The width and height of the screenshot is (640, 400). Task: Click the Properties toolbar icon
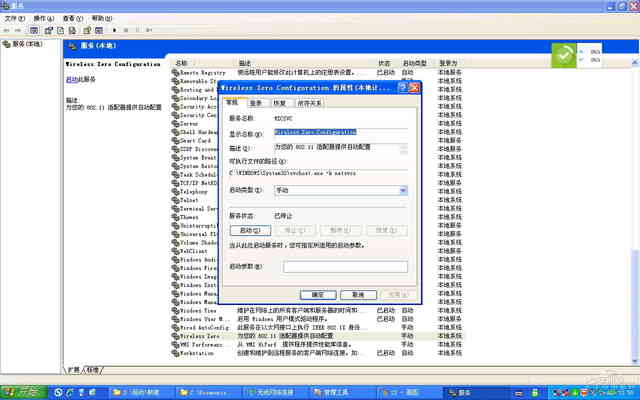click(x=49, y=30)
